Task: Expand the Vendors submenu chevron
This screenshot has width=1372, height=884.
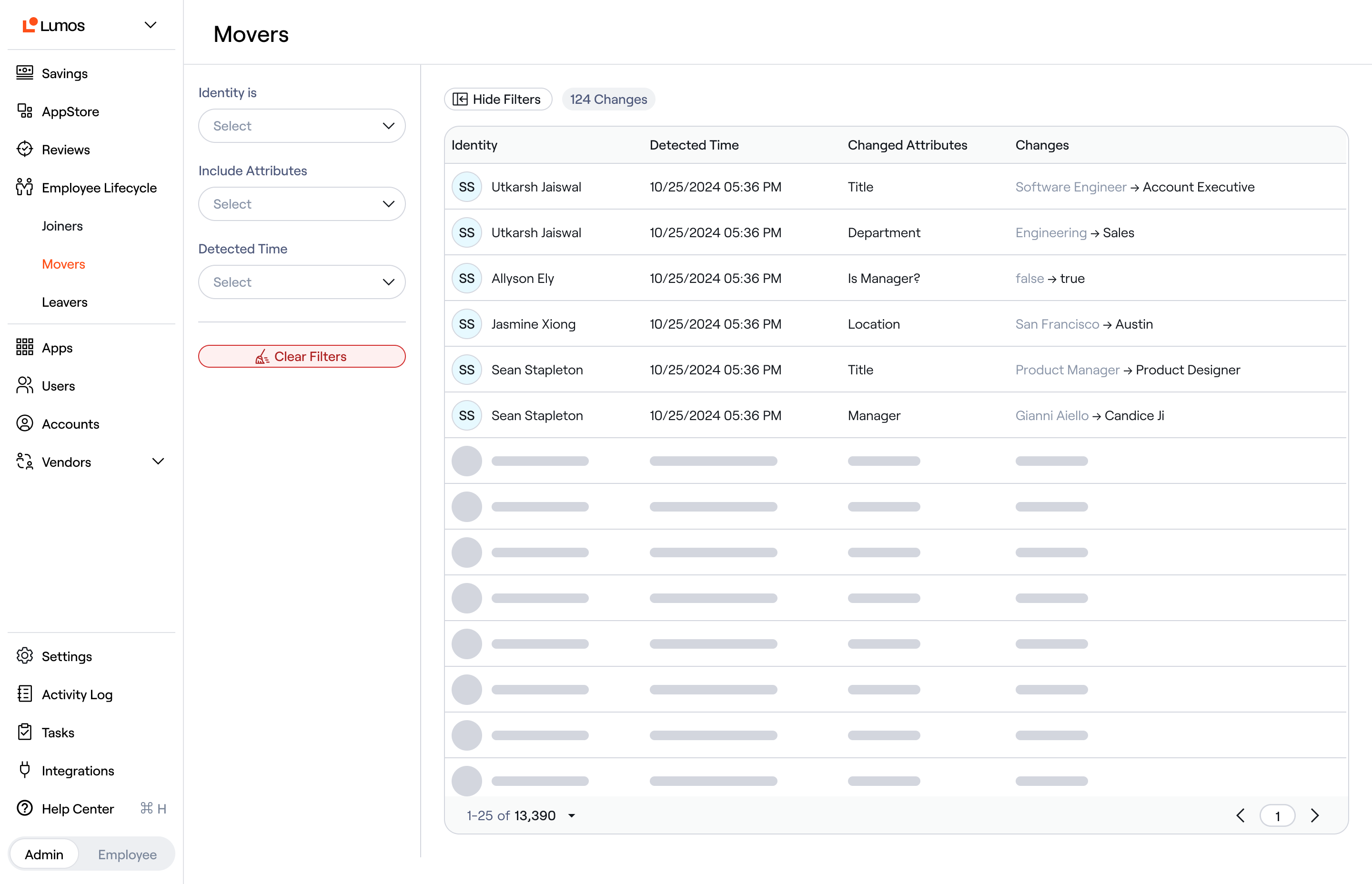Action: tap(158, 462)
